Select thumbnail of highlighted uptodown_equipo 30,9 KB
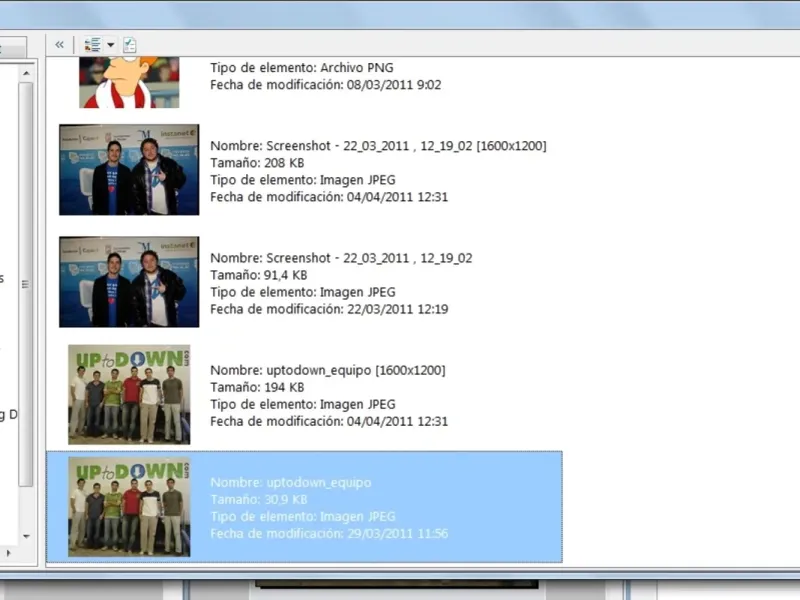 (129, 507)
